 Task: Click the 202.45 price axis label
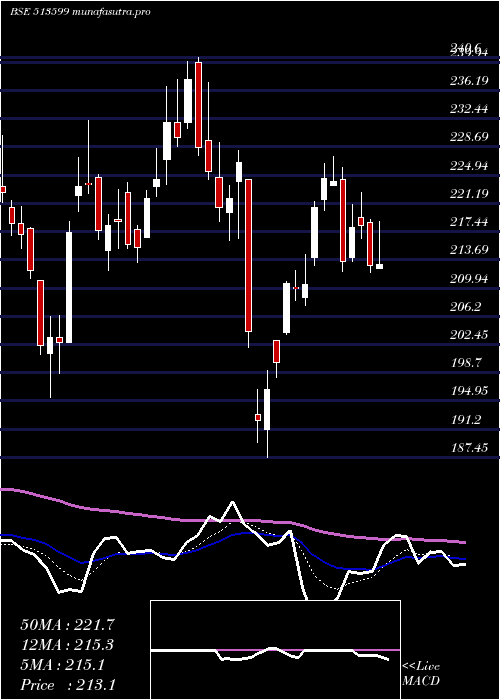tap(468, 335)
